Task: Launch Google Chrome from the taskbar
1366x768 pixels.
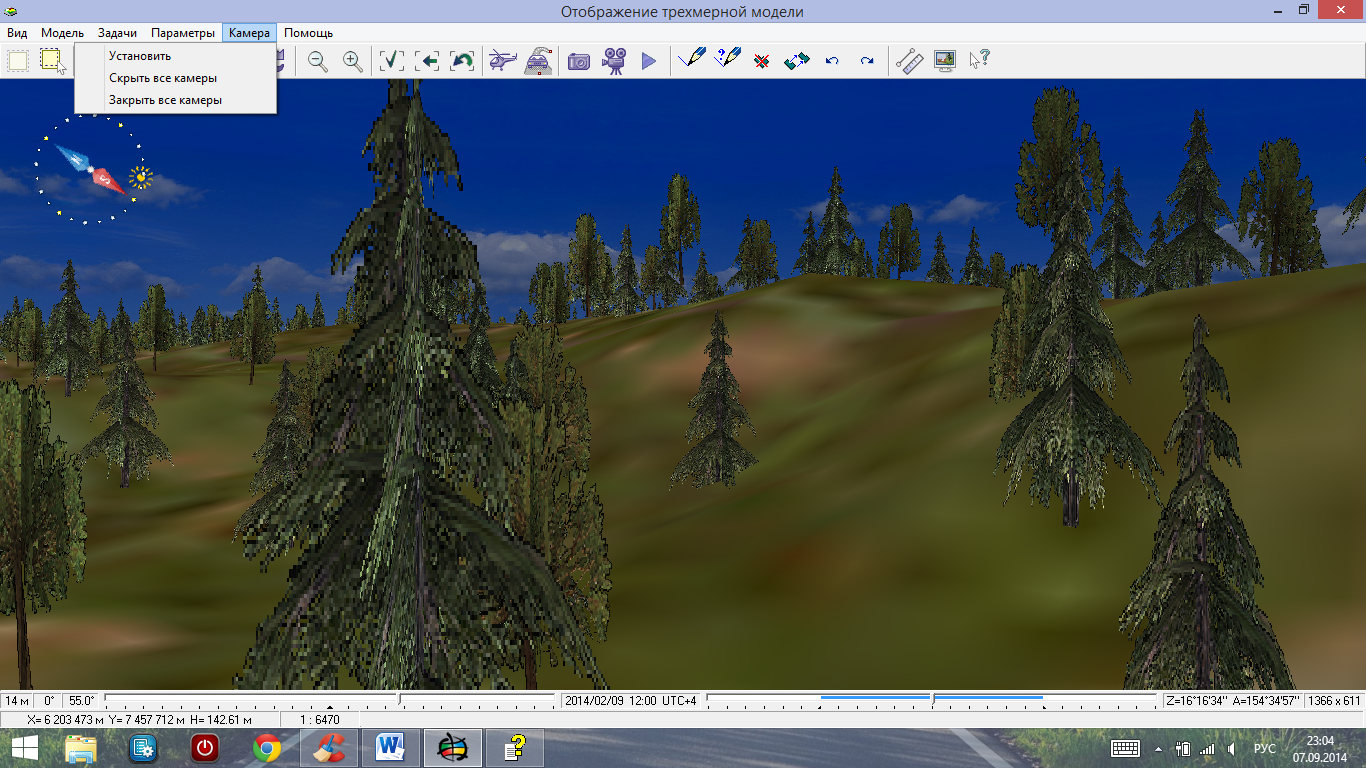Action: pos(267,748)
